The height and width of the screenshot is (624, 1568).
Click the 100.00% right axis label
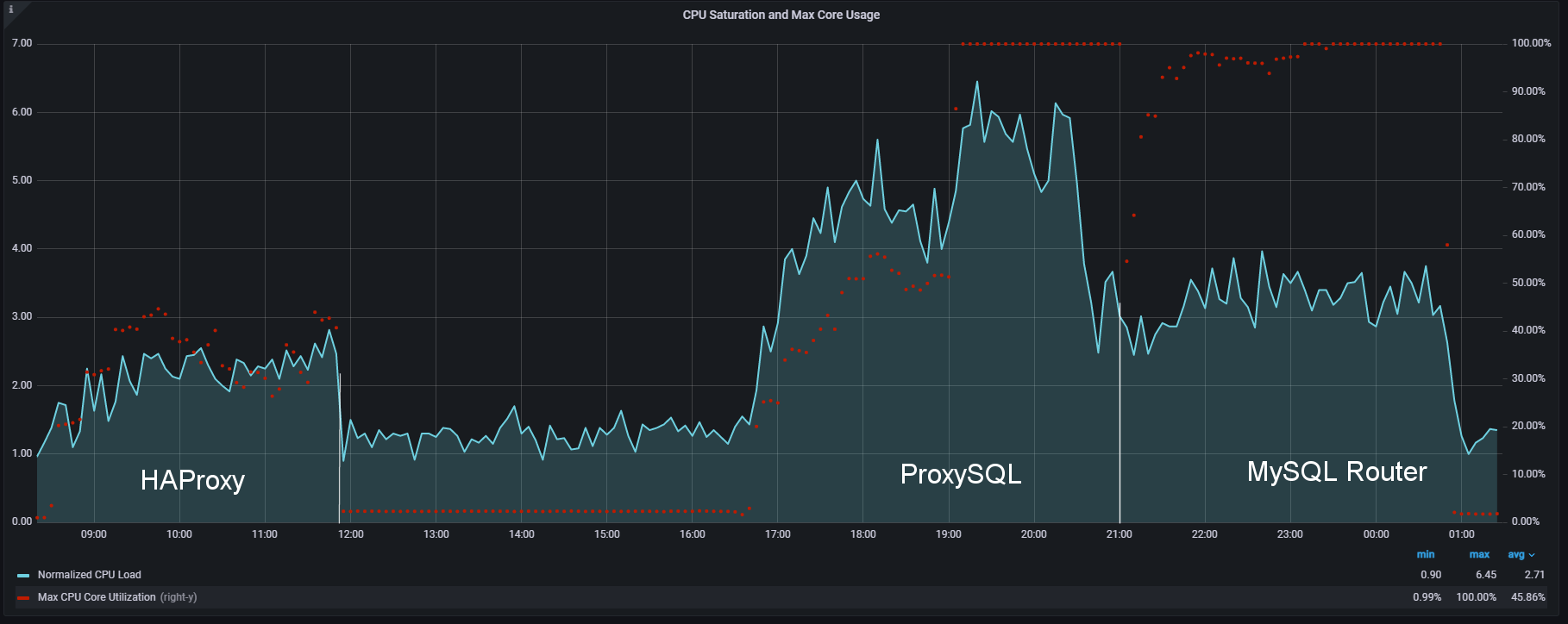[1531, 43]
